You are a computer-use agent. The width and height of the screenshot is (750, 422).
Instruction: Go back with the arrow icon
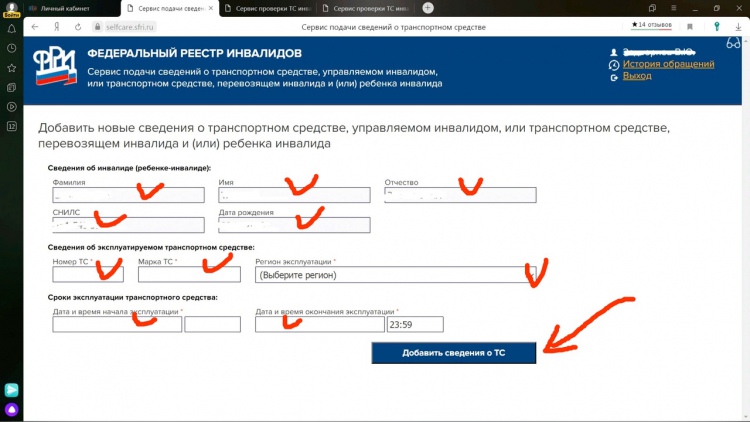click(x=35, y=27)
